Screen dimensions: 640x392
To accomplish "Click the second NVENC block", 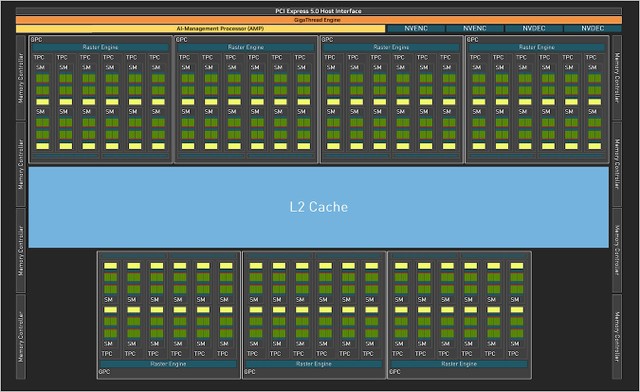I will [x=474, y=29].
